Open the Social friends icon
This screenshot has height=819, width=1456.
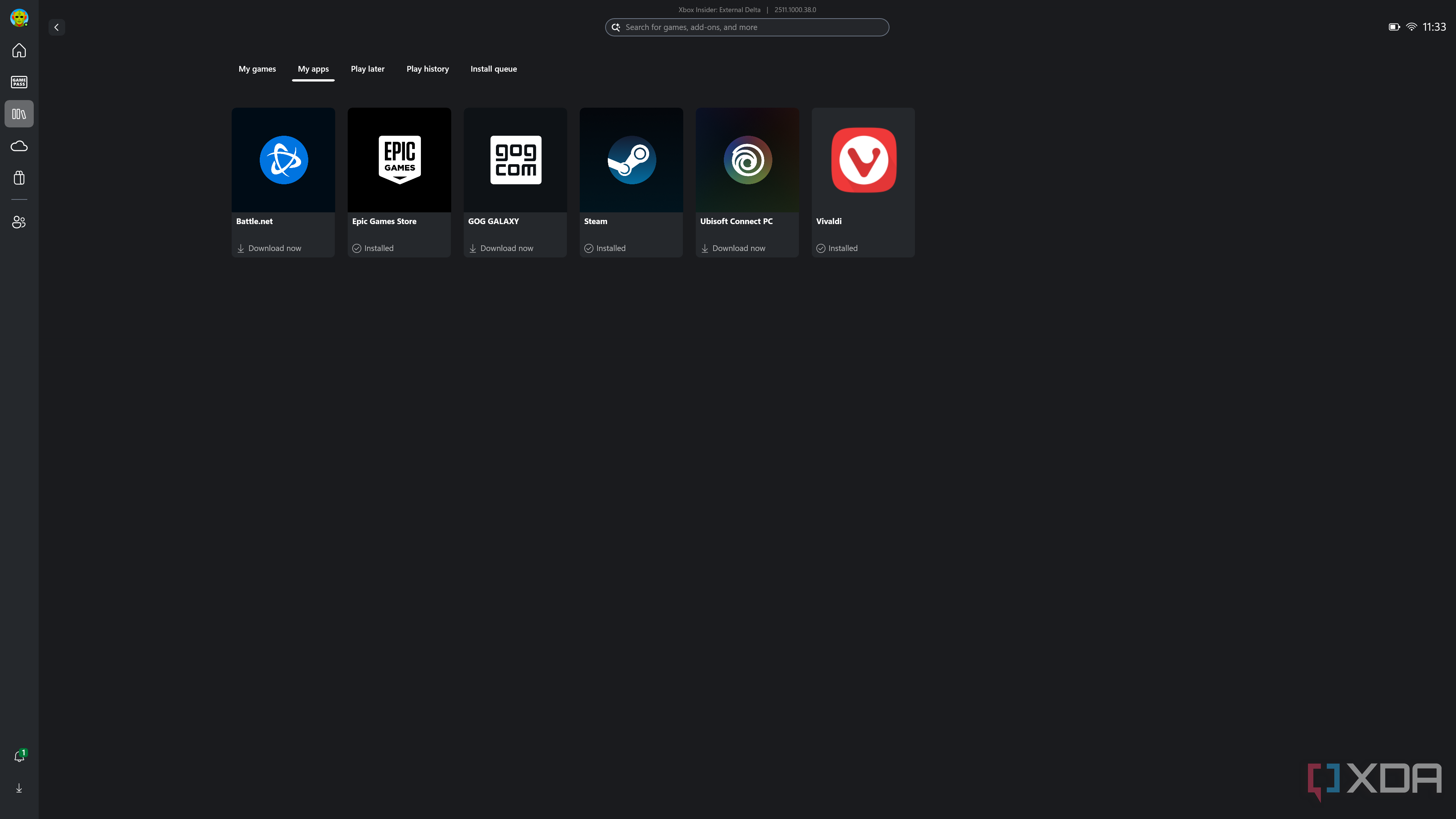tap(19, 222)
